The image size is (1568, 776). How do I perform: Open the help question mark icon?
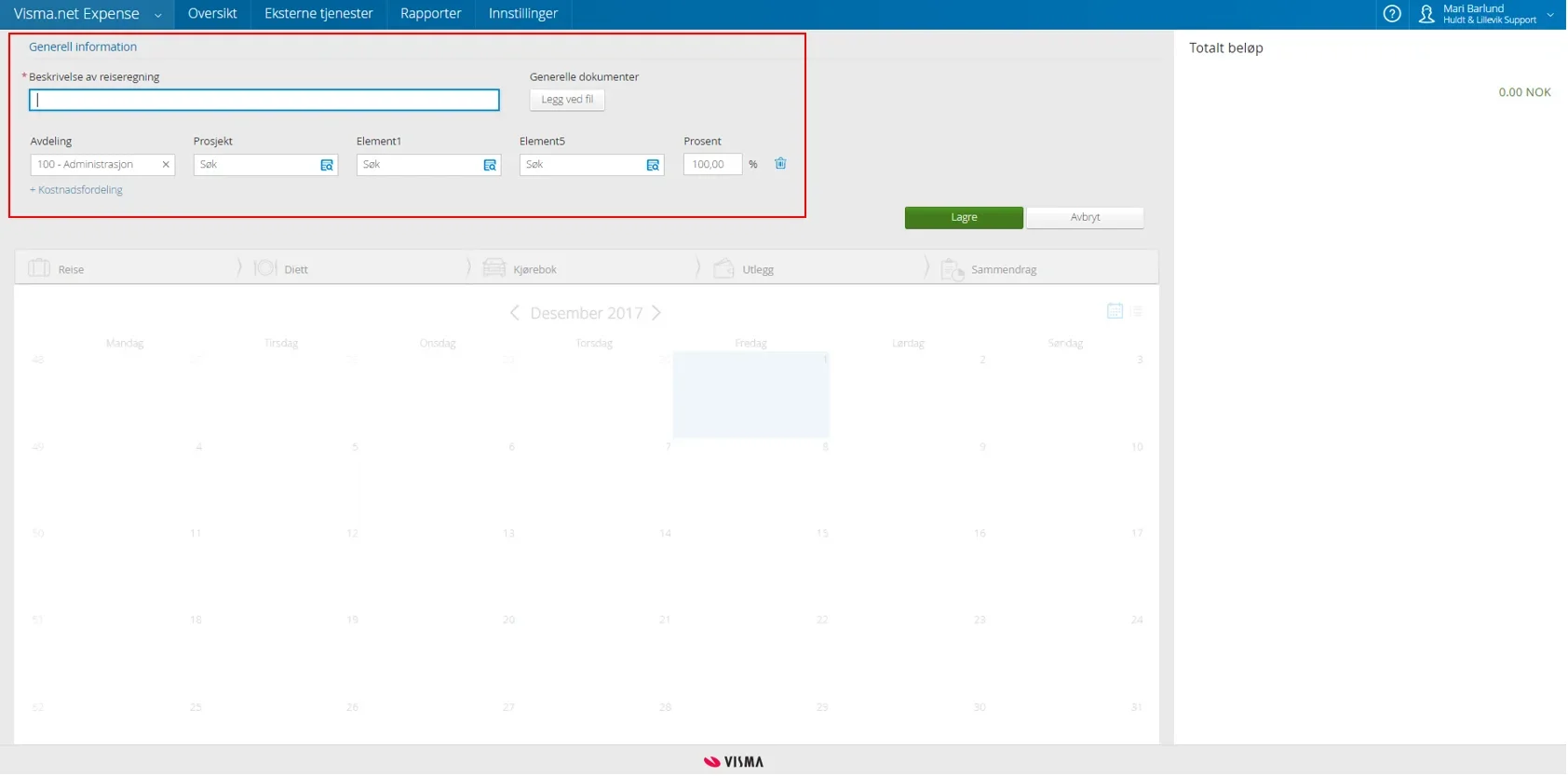1392,14
